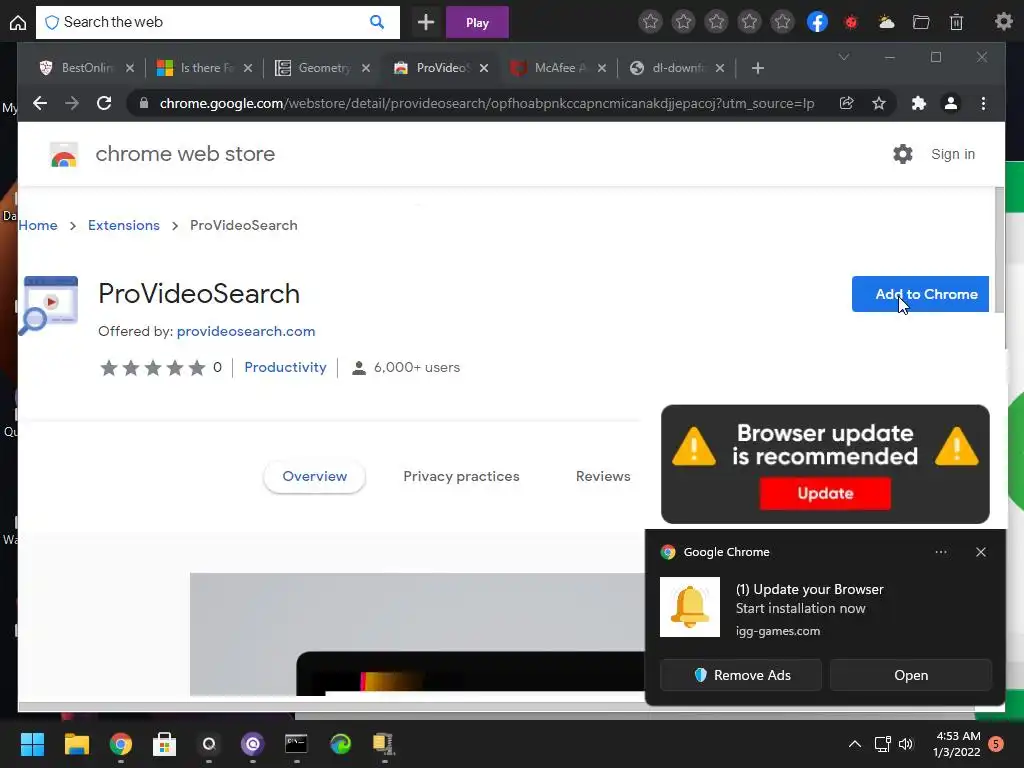Click the five-star rating row
Viewport: 1024px width, 768px height.
tap(153, 368)
